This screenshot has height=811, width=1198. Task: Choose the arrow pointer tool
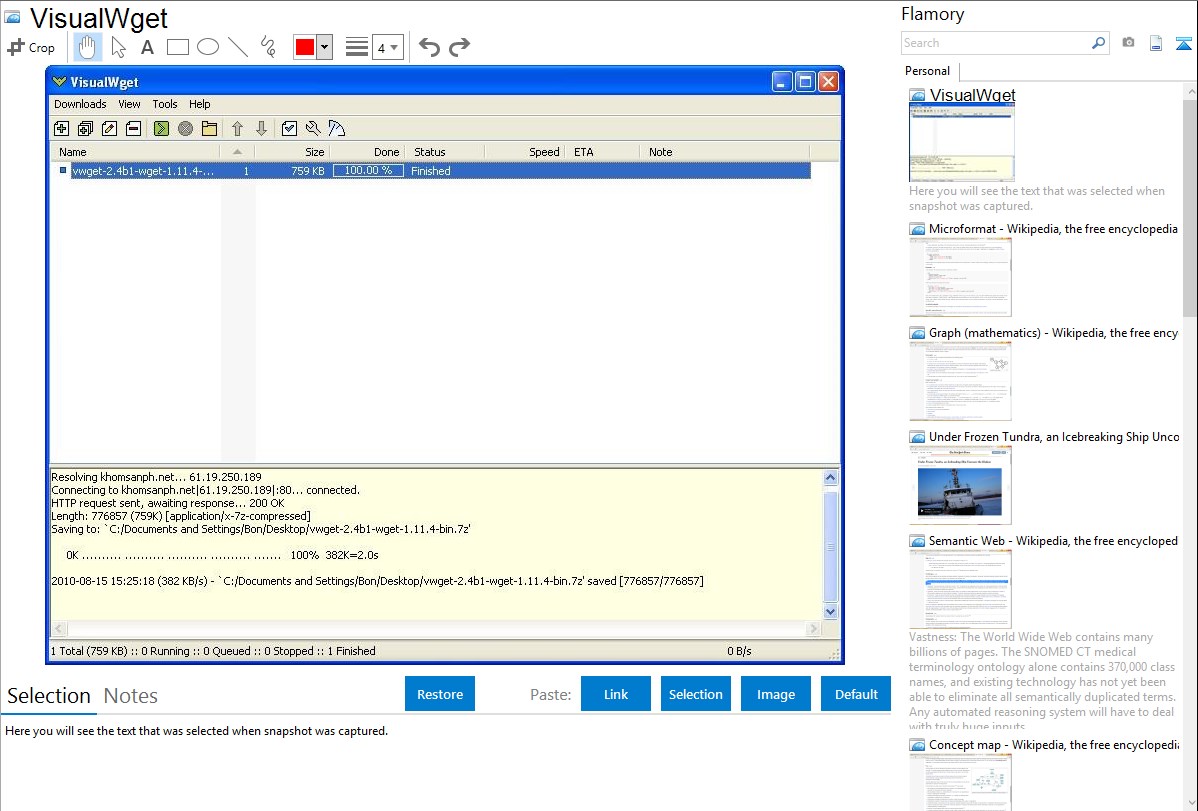click(x=118, y=47)
